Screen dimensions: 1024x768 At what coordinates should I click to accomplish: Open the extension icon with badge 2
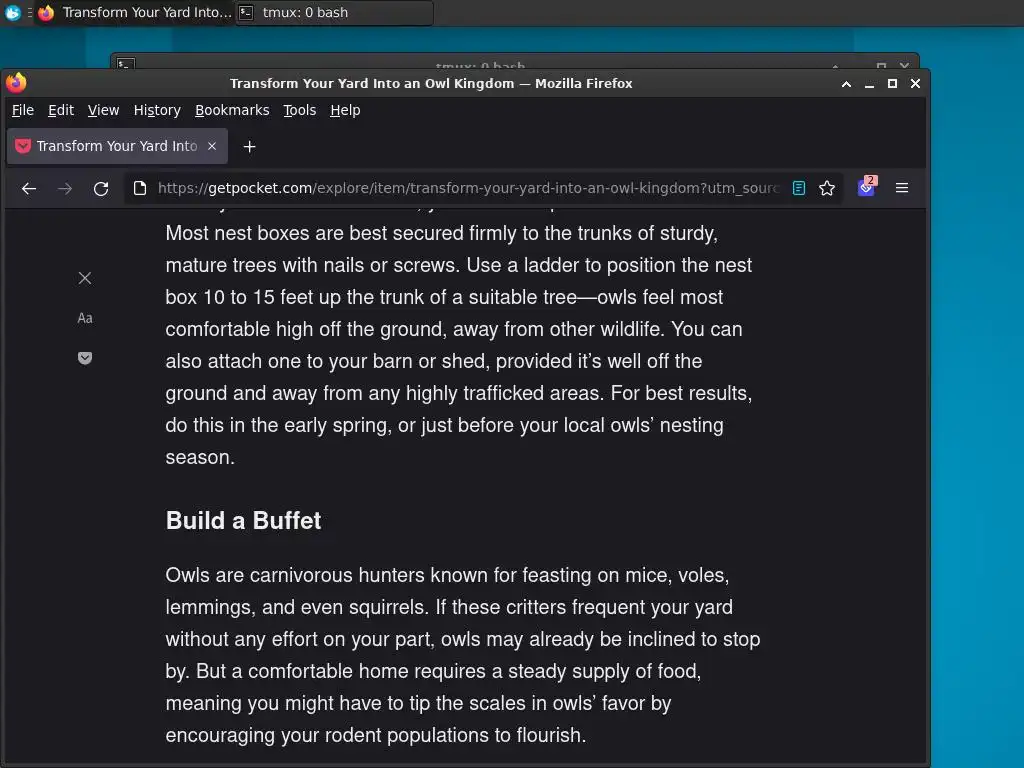point(866,188)
